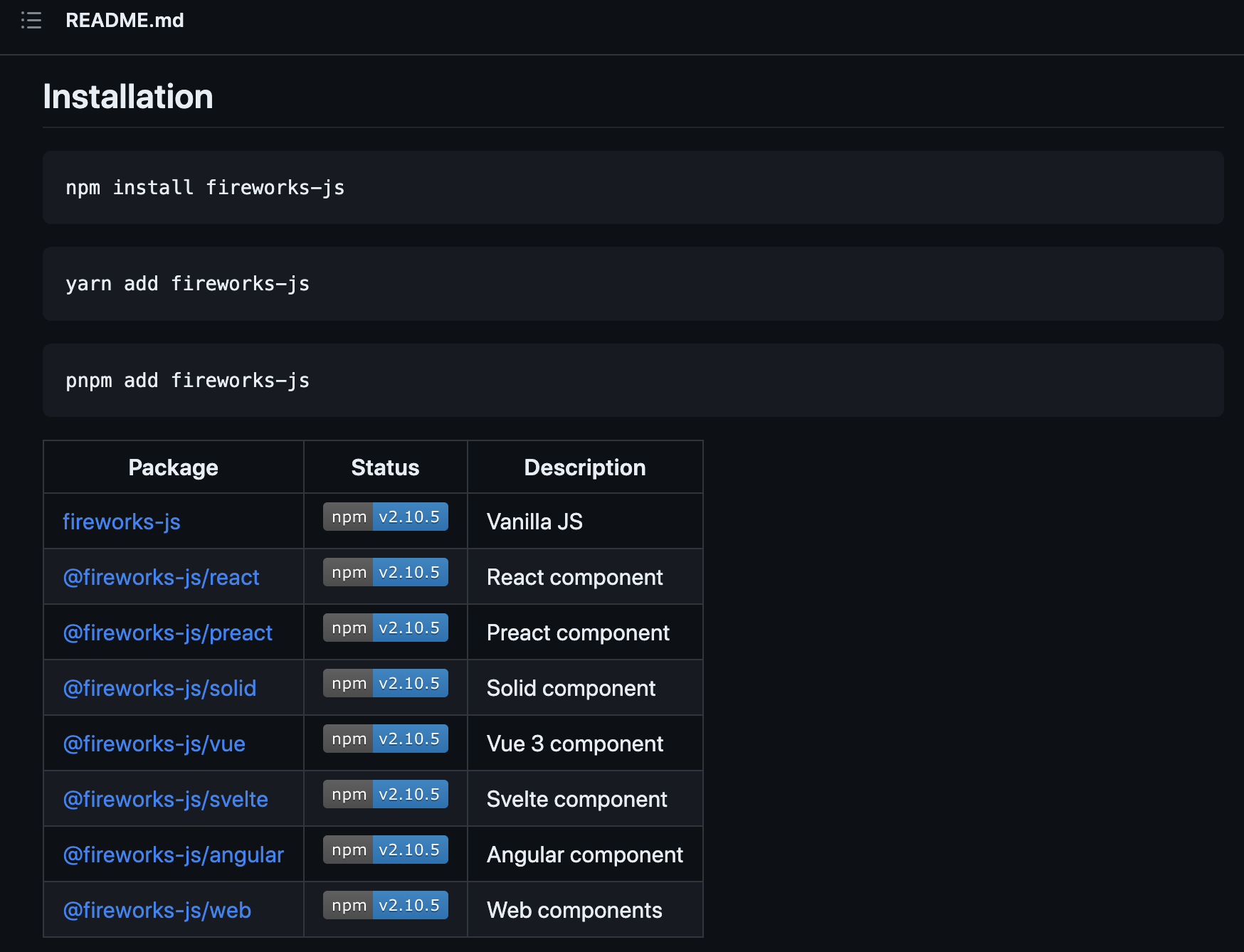Click the pnpm add fireworks-js code block
The height and width of the screenshot is (952, 1244).
(x=633, y=381)
